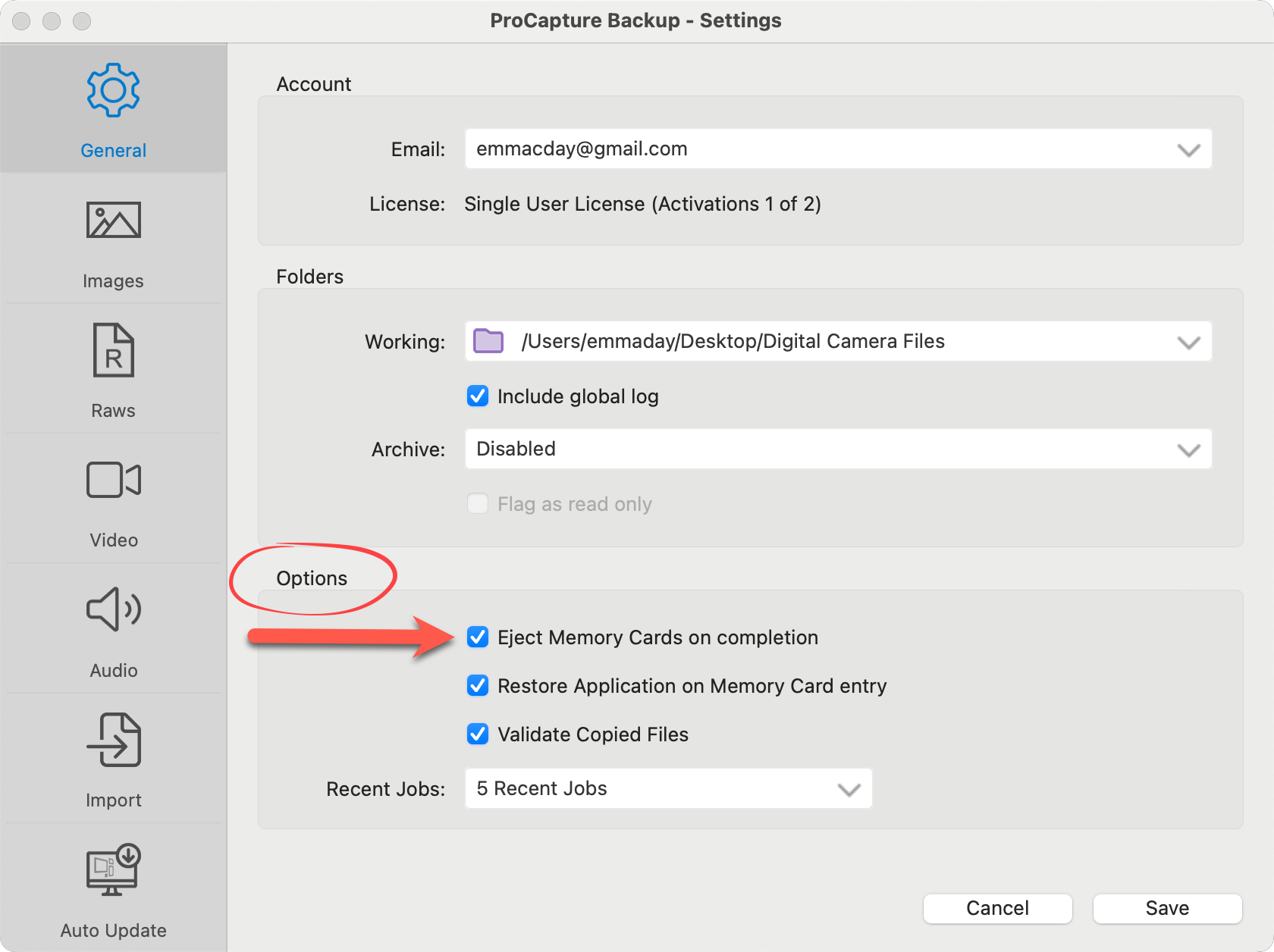This screenshot has width=1274, height=952.
Task: Expand the Email account dropdown
Action: (1188, 149)
